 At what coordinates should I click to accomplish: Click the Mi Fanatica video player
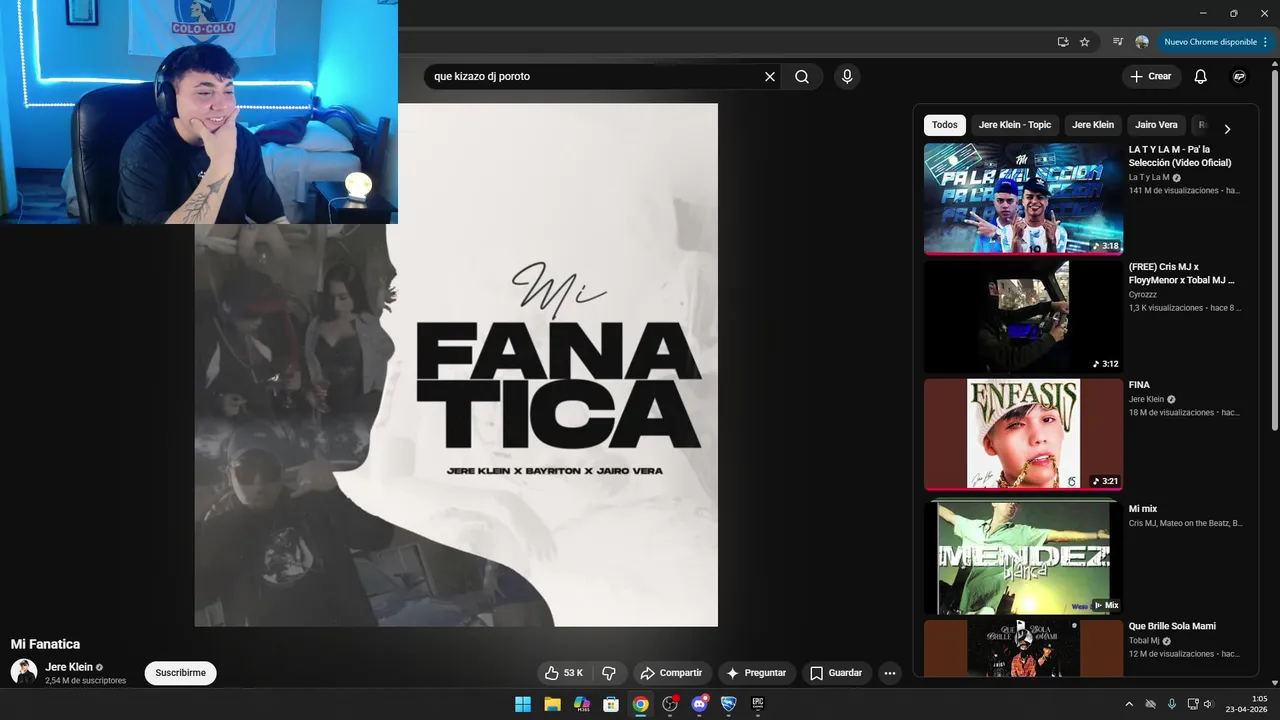(x=456, y=365)
